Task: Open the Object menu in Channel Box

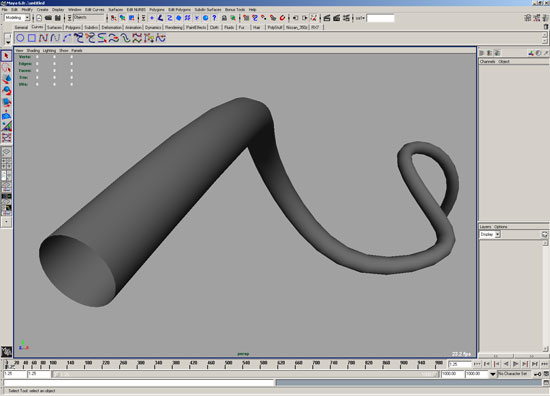Action: [504, 62]
